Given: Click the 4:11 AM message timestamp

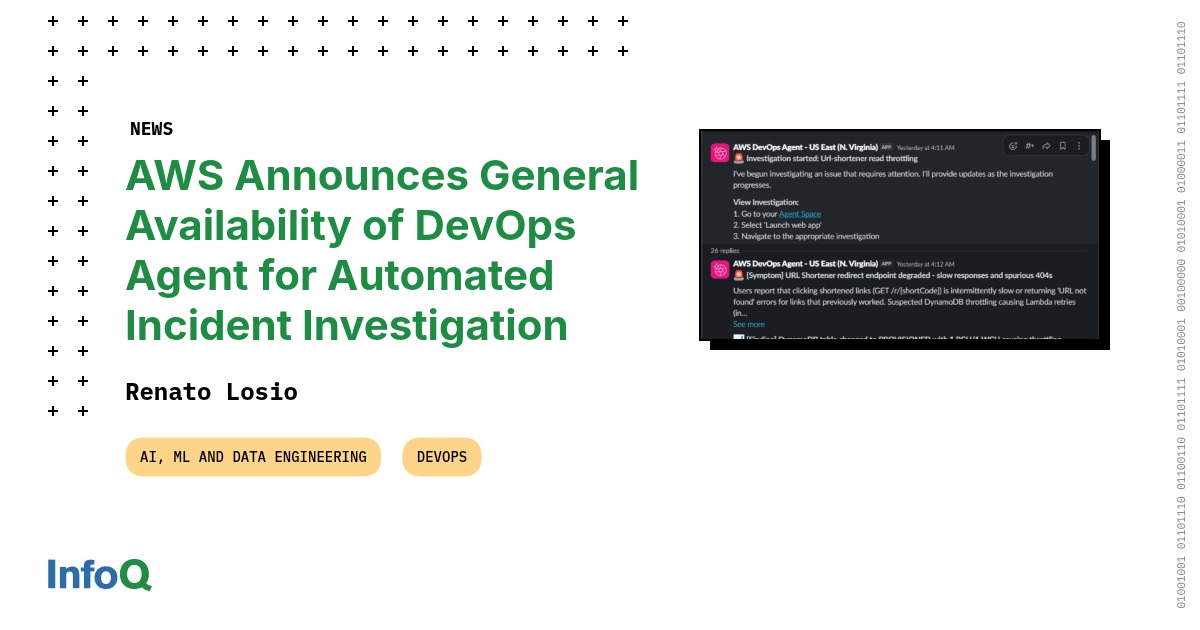Looking at the screenshot, I should pyautogui.click(x=925, y=148).
